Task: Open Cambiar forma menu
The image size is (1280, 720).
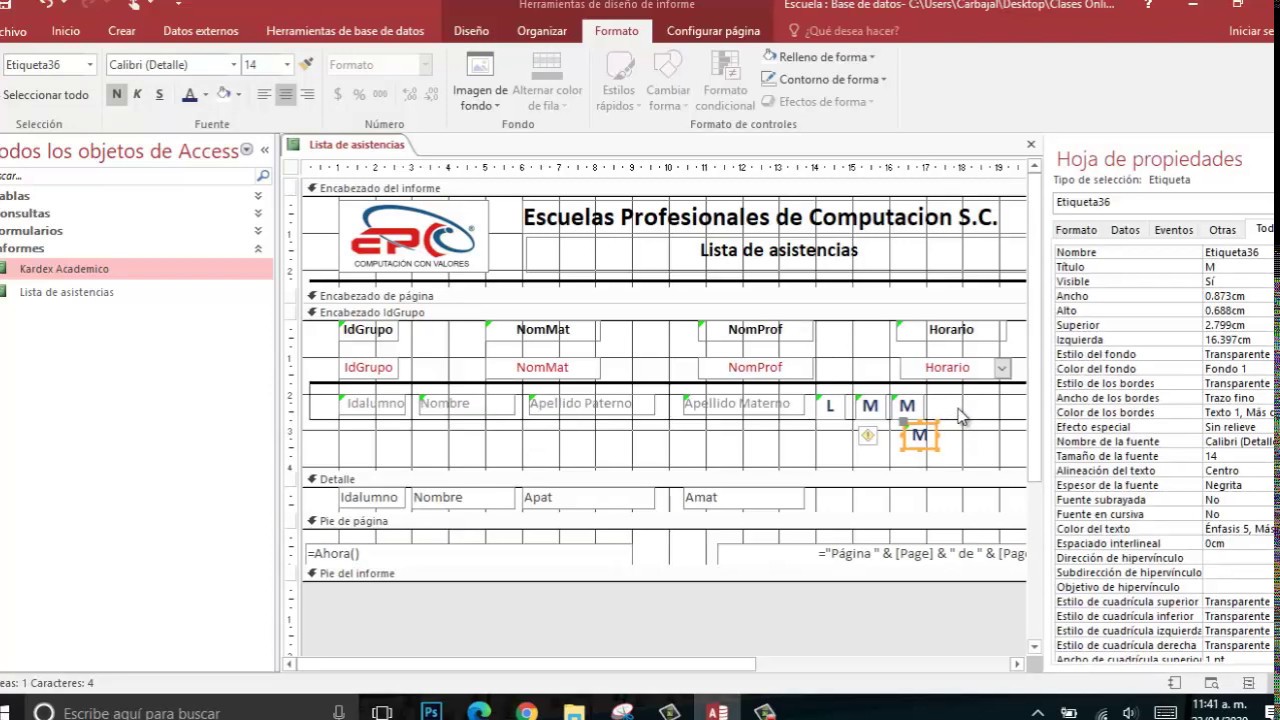Action: coord(668,83)
